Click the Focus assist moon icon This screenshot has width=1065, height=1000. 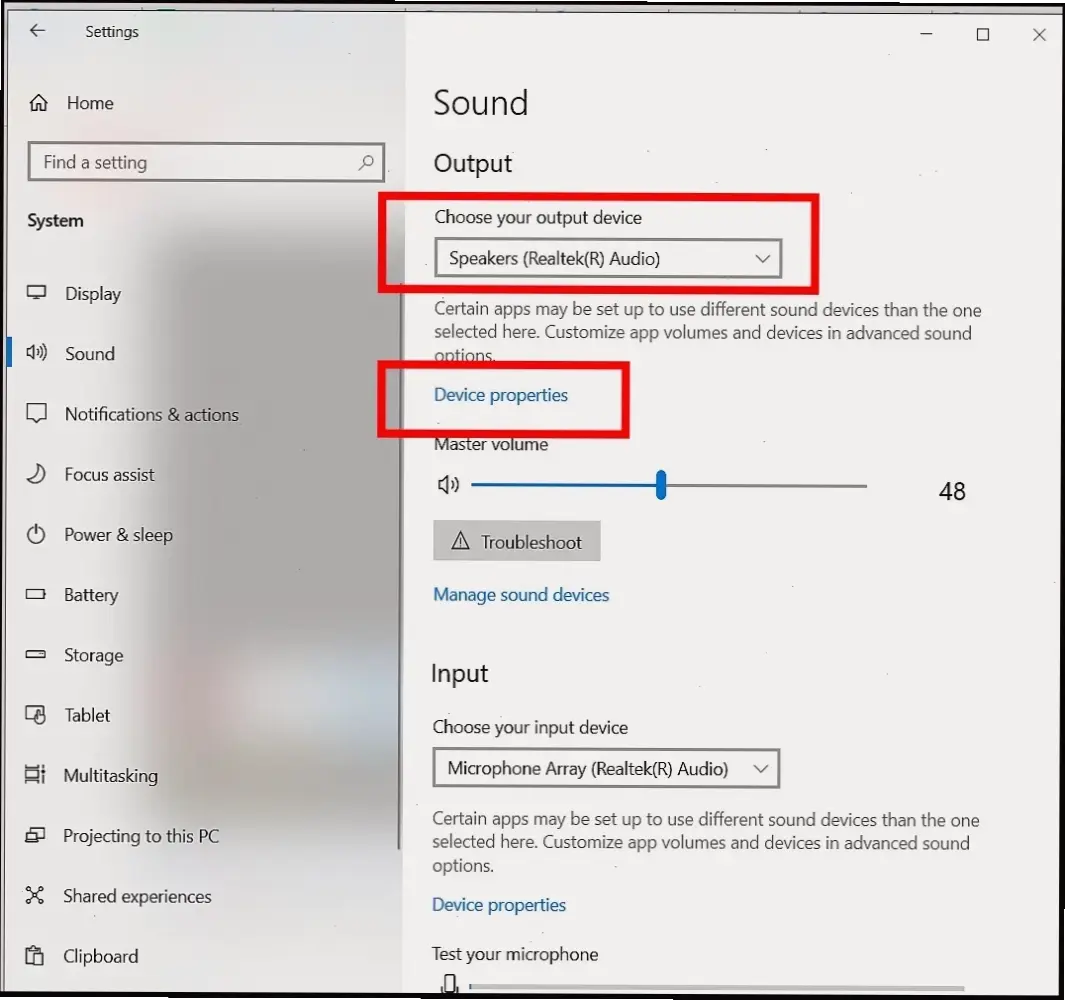coord(37,474)
